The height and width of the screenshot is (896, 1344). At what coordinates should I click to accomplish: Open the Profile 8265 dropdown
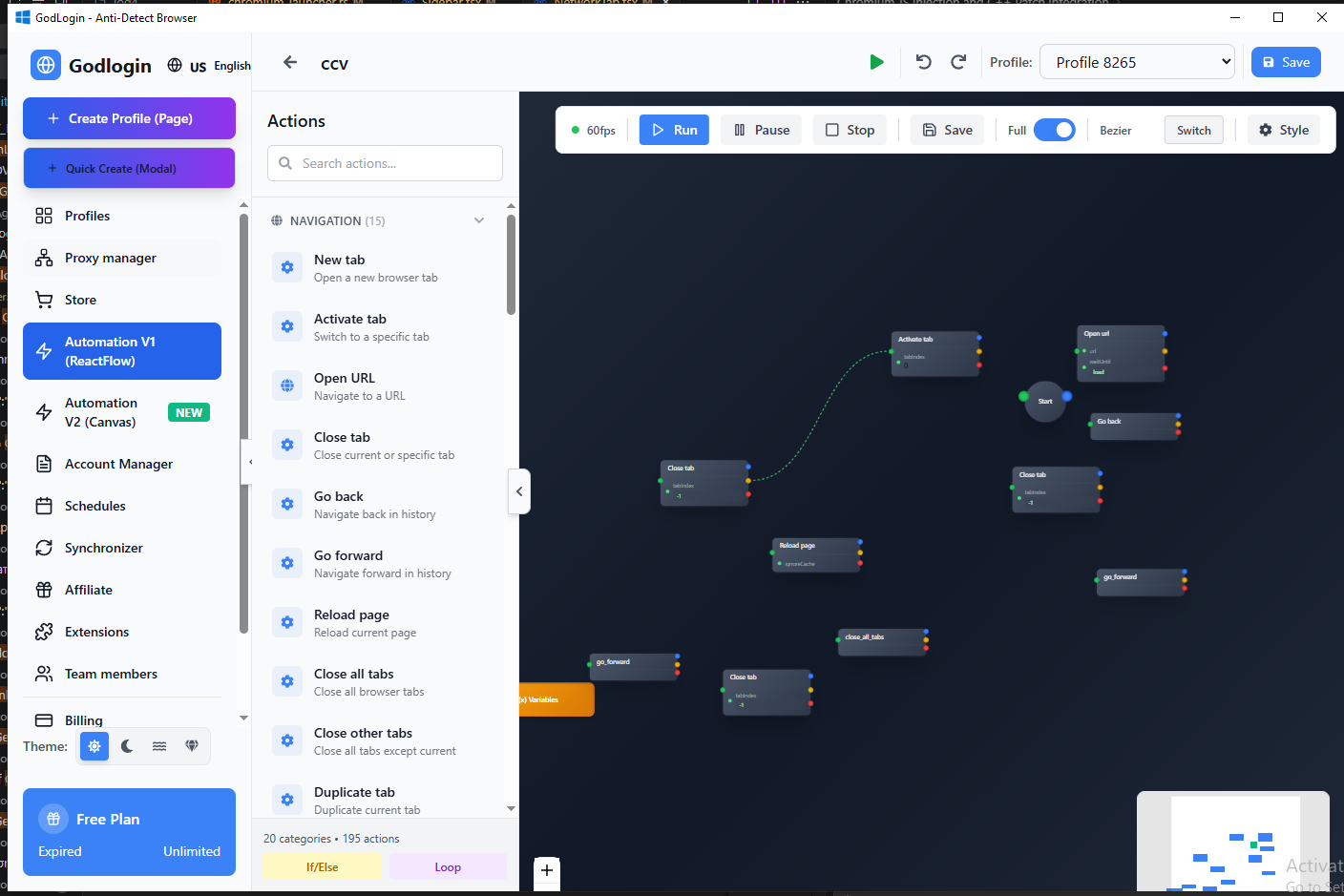(x=1136, y=62)
